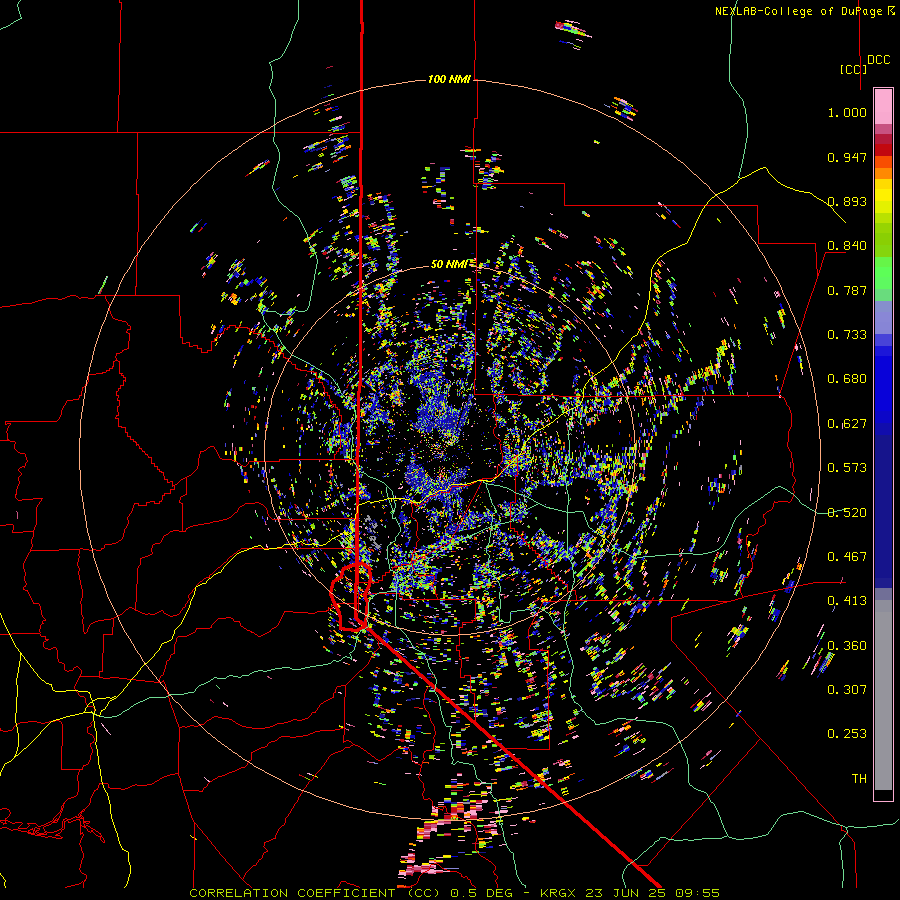Click the 0.787 value on the color scale

tap(847, 290)
